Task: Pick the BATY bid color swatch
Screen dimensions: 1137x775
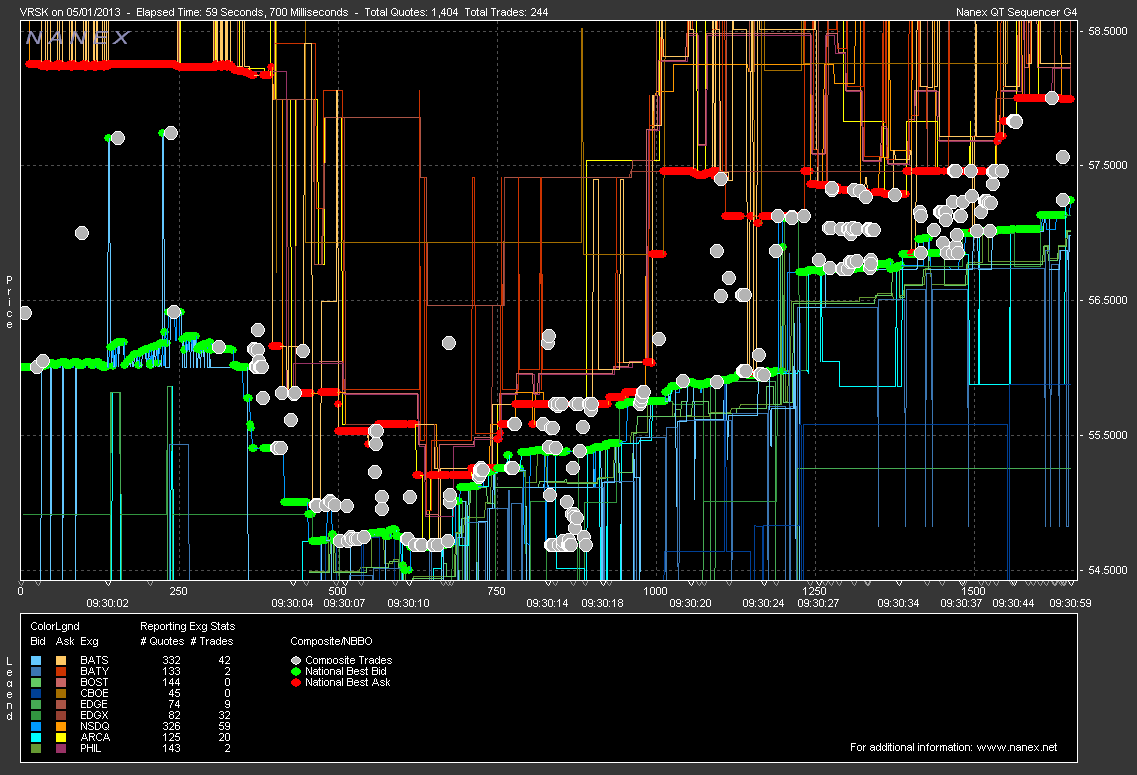Action: 36,671
